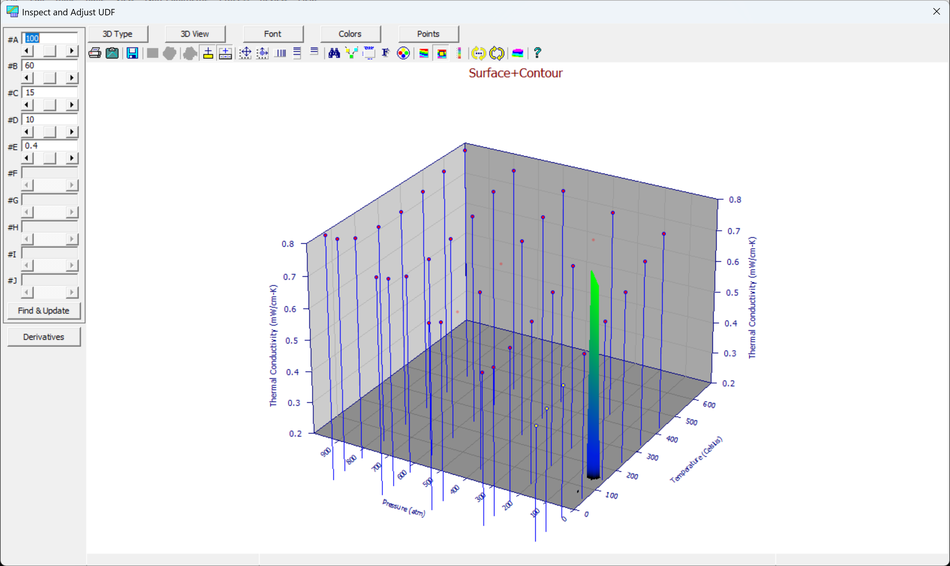Decrease parameter #C with left arrow
Viewport: 950px width, 566px height.
[27, 105]
